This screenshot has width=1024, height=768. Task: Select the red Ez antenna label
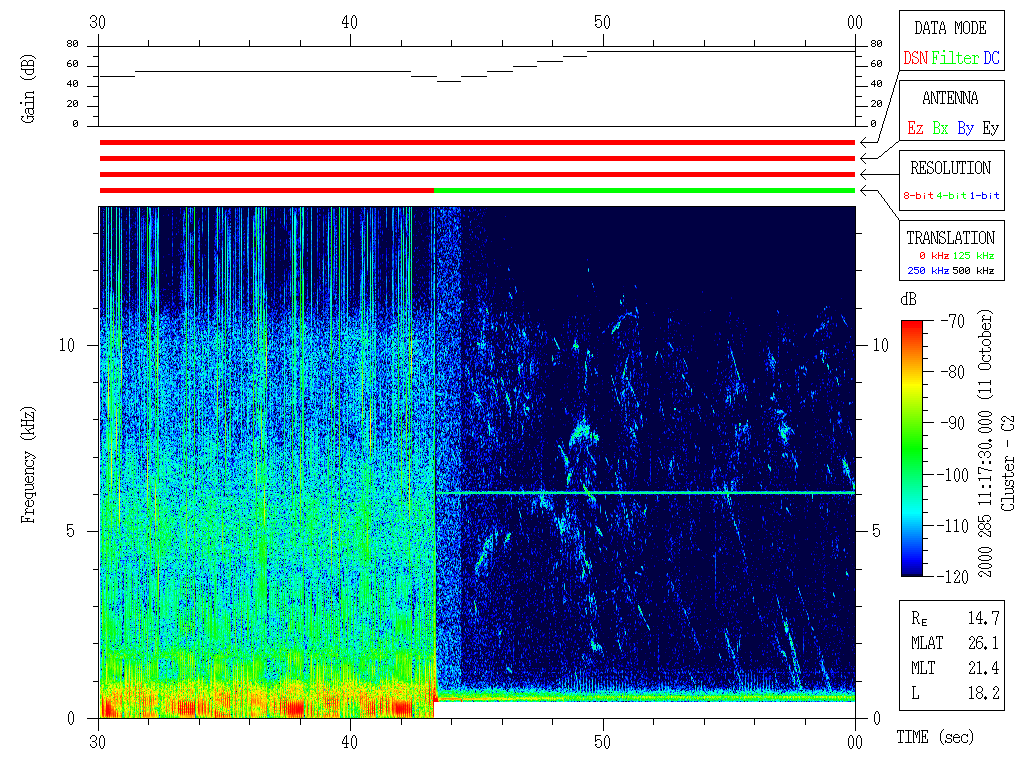click(915, 129)
